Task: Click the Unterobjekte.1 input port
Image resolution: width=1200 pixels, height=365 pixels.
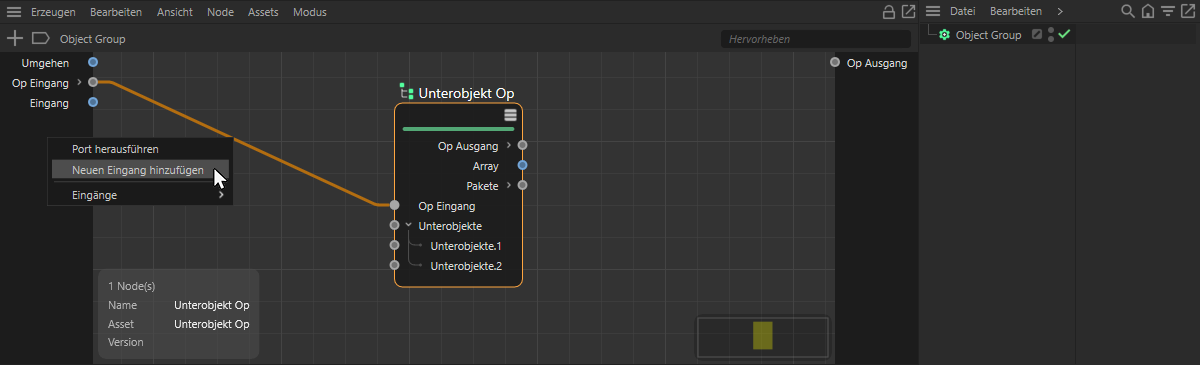Action: pyautogui.click(x=394, y=245)
